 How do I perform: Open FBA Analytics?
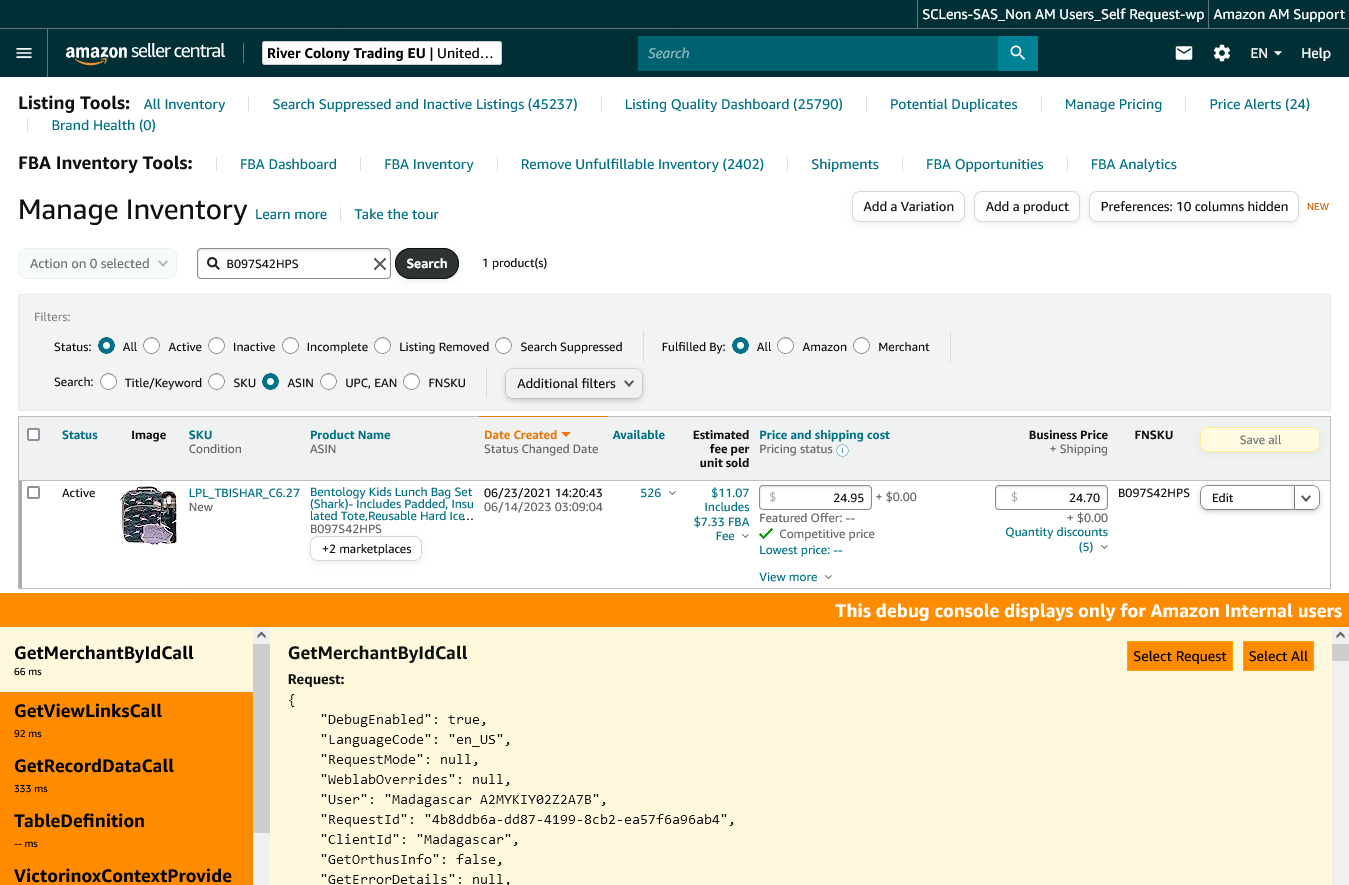click(1134, 164)
